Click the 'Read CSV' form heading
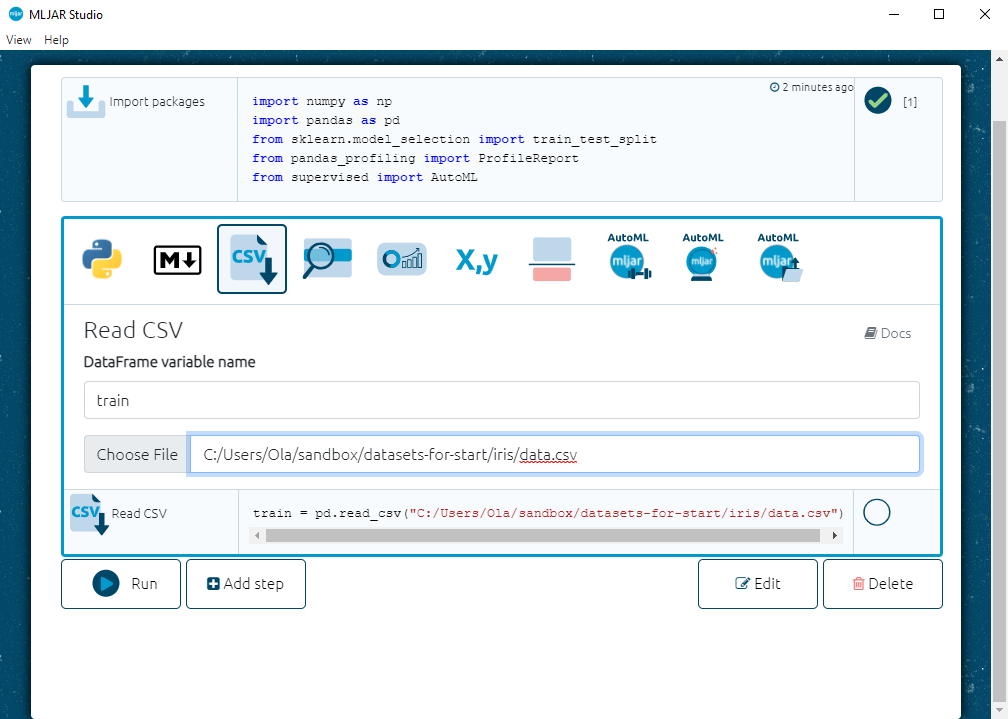 pyautogui.click(x=134, y=331)
